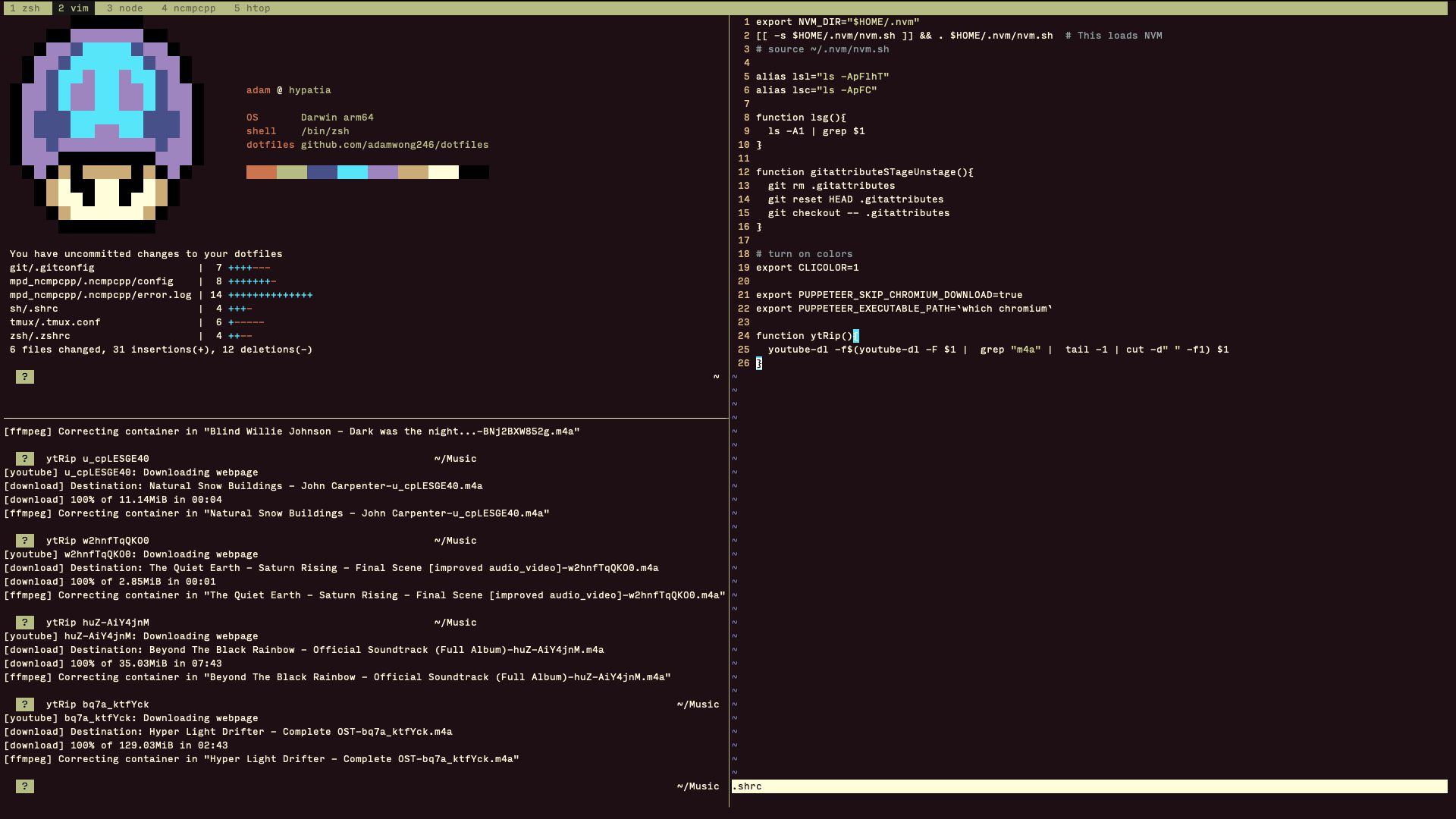Click the prompt badge before ytRip u_cpLESGE40
Screen dimensions: 1456x819
point(25,459)
